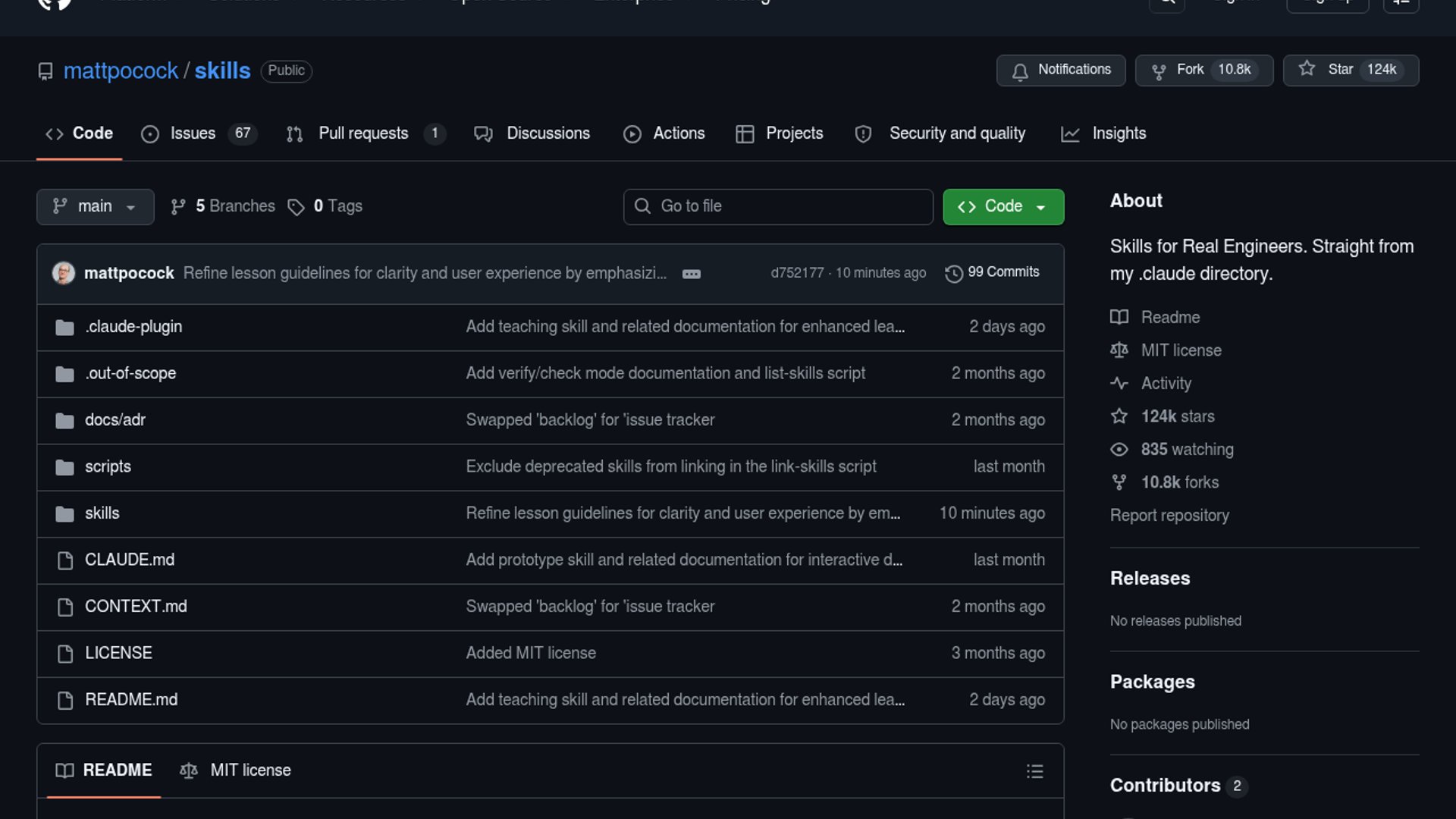Click the Go to file search field

tap(778, 206)
